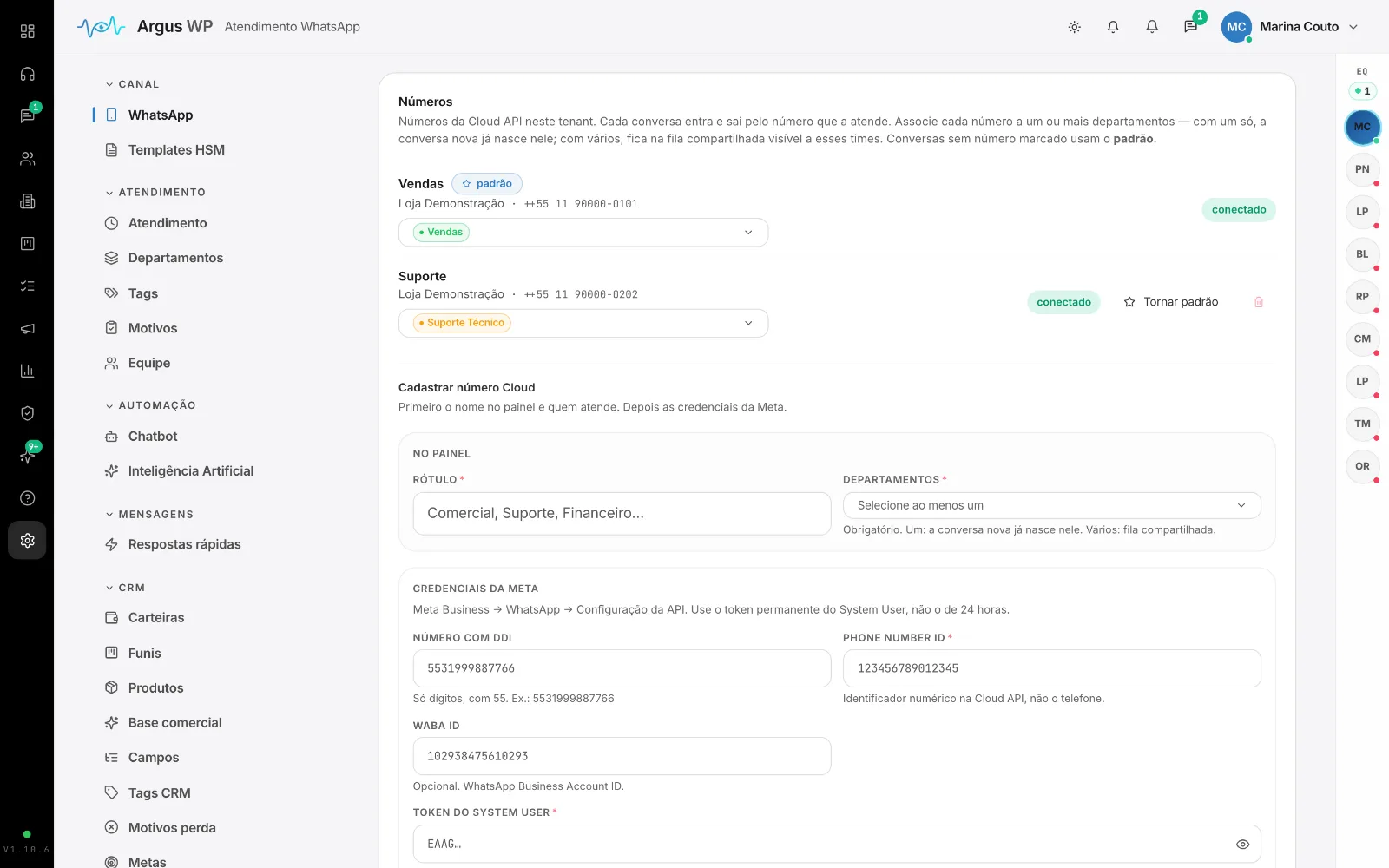Focus the Número com DDI field

[x=622, y=668]
